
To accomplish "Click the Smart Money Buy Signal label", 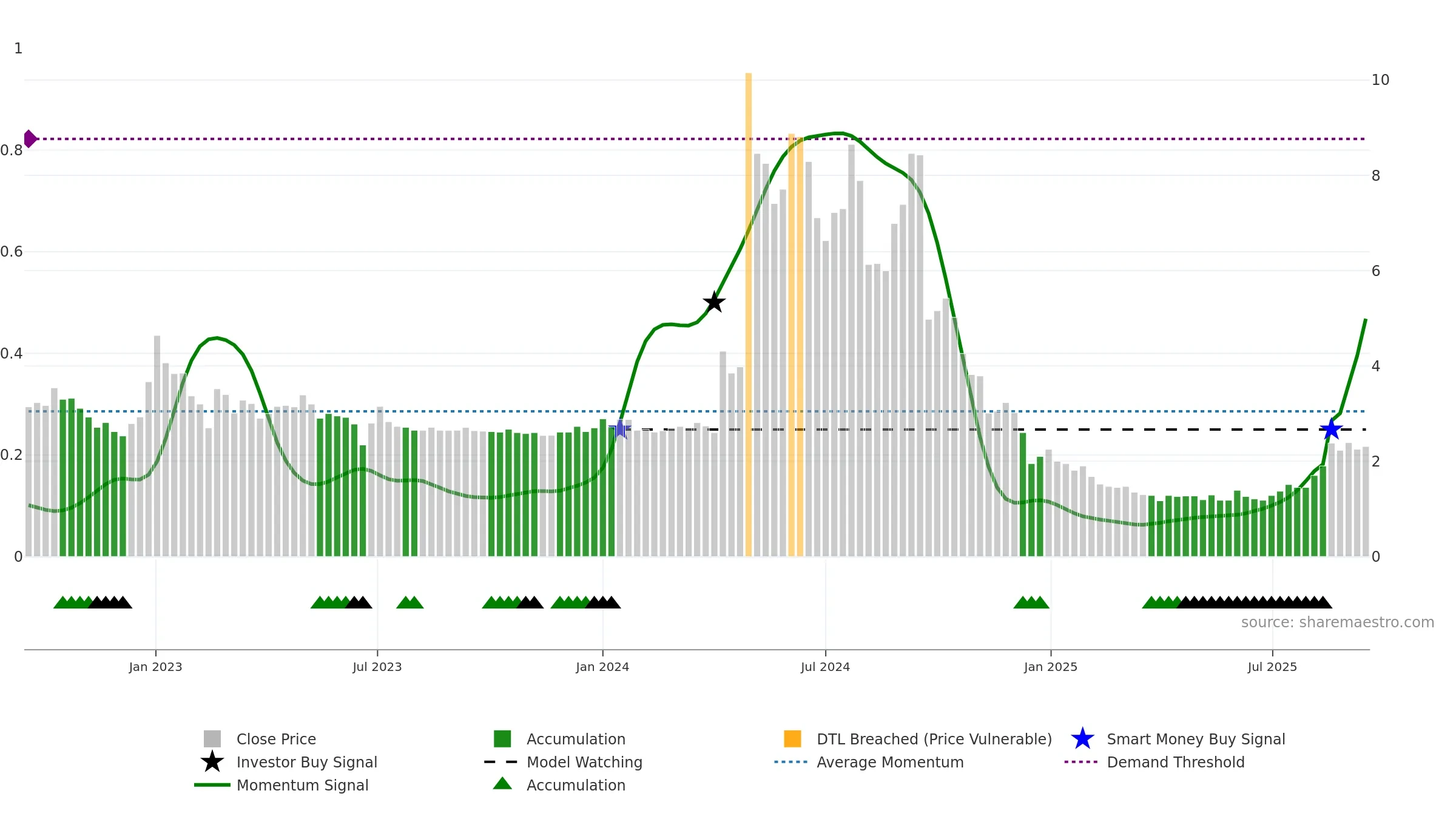I will (1196, 739).
